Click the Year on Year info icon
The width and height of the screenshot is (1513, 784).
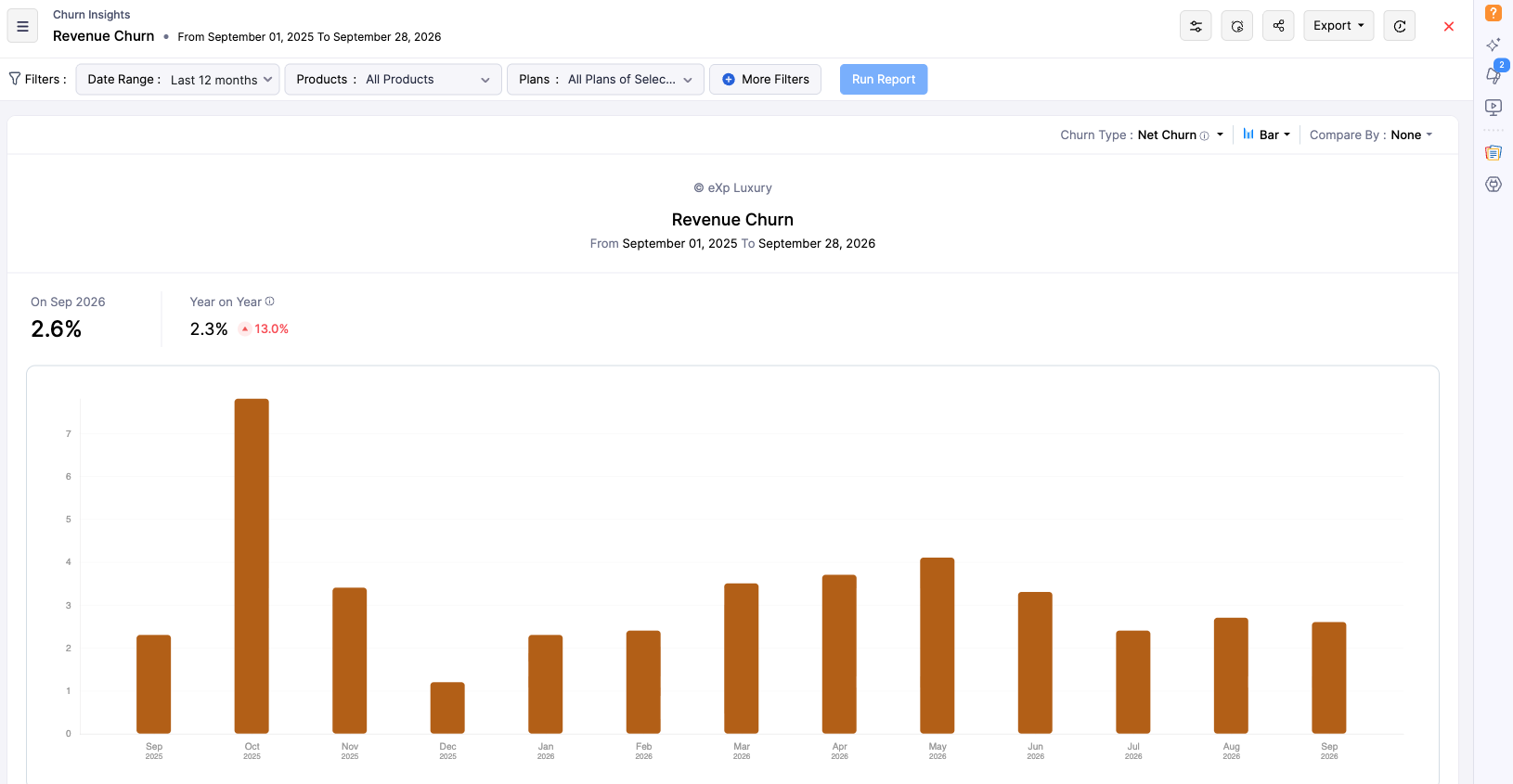270,302
